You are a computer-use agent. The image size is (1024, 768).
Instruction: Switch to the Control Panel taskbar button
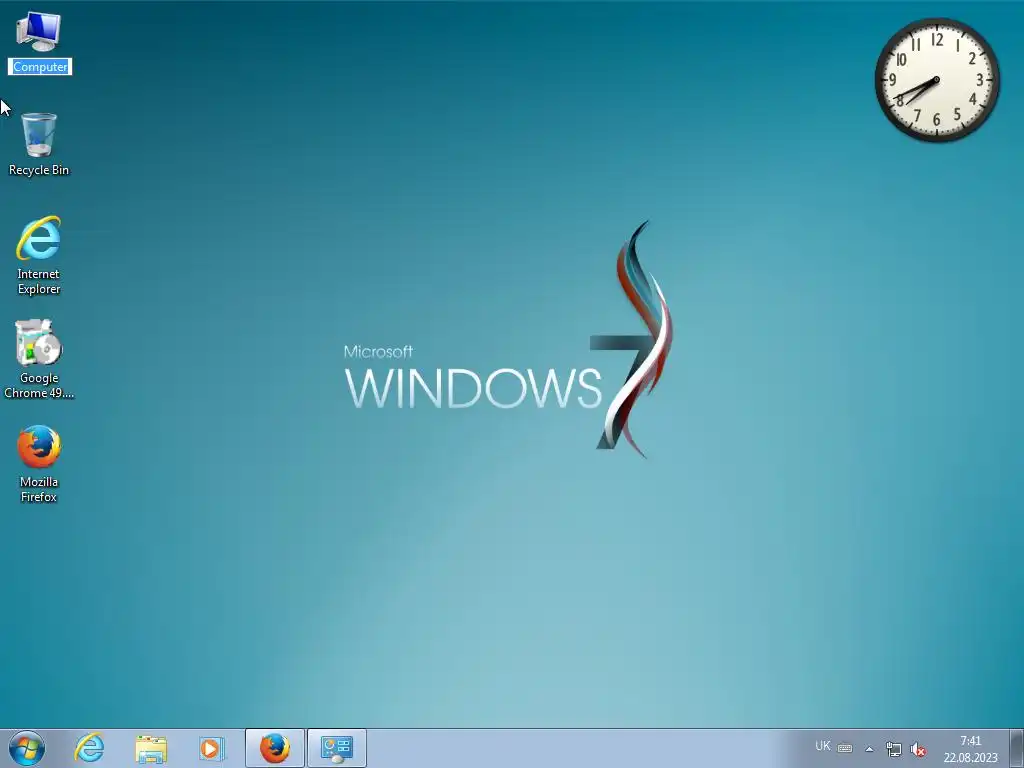[x=337, y=748]
